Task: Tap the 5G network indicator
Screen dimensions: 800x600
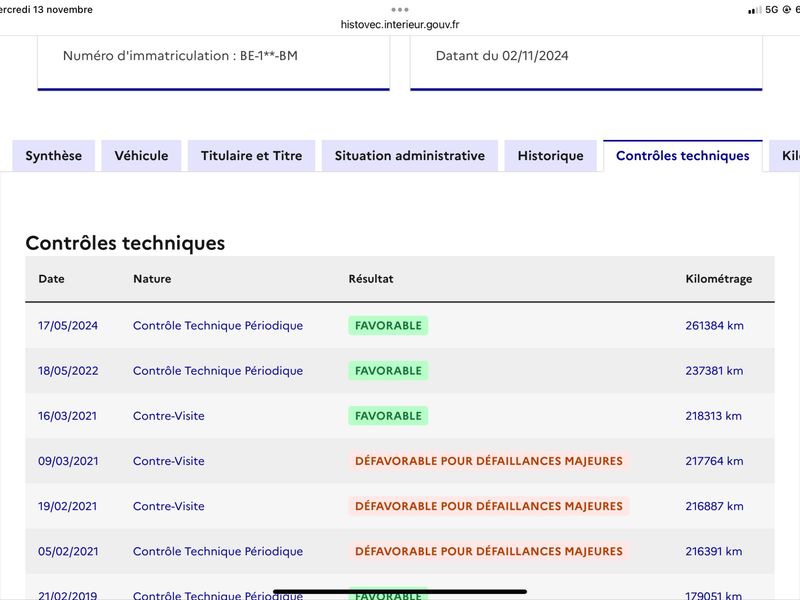Action: click(x=771, y=10)
